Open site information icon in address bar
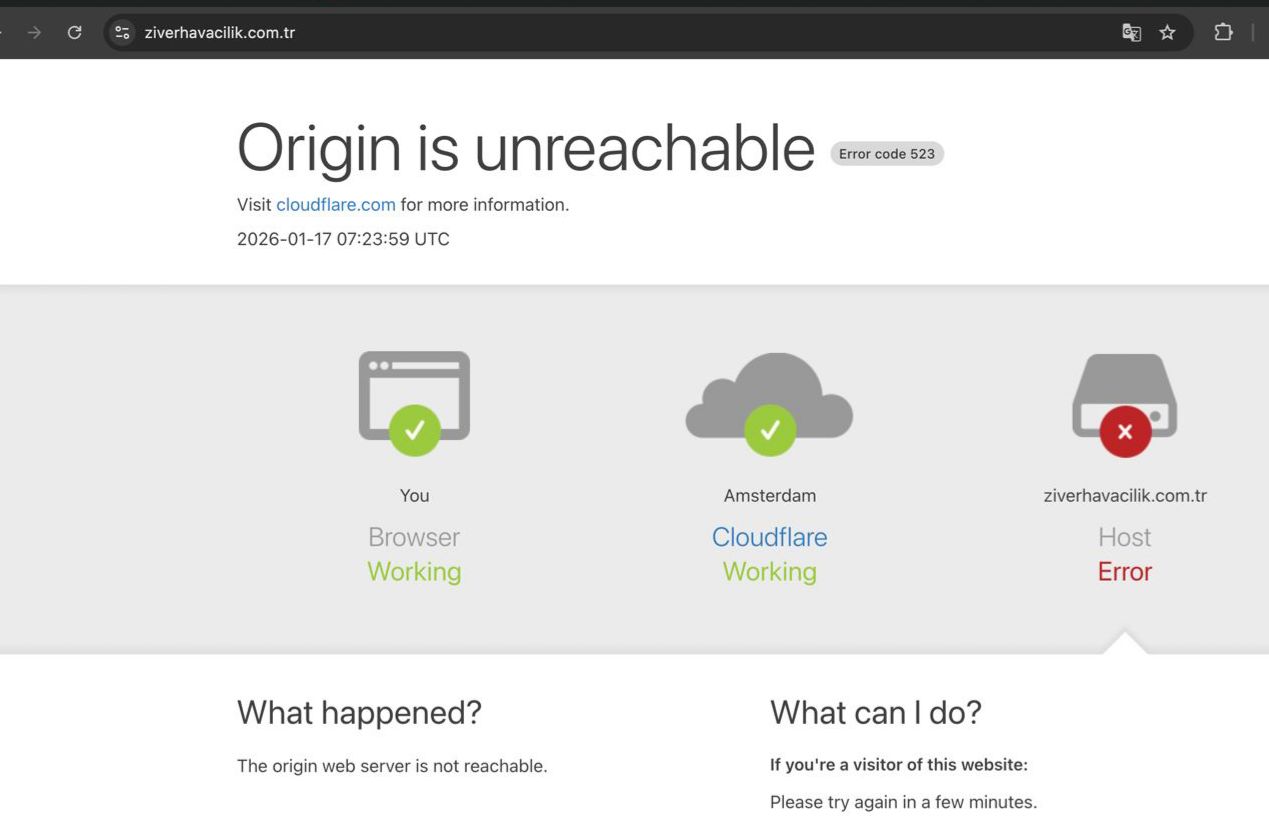 tap(122, 33)
